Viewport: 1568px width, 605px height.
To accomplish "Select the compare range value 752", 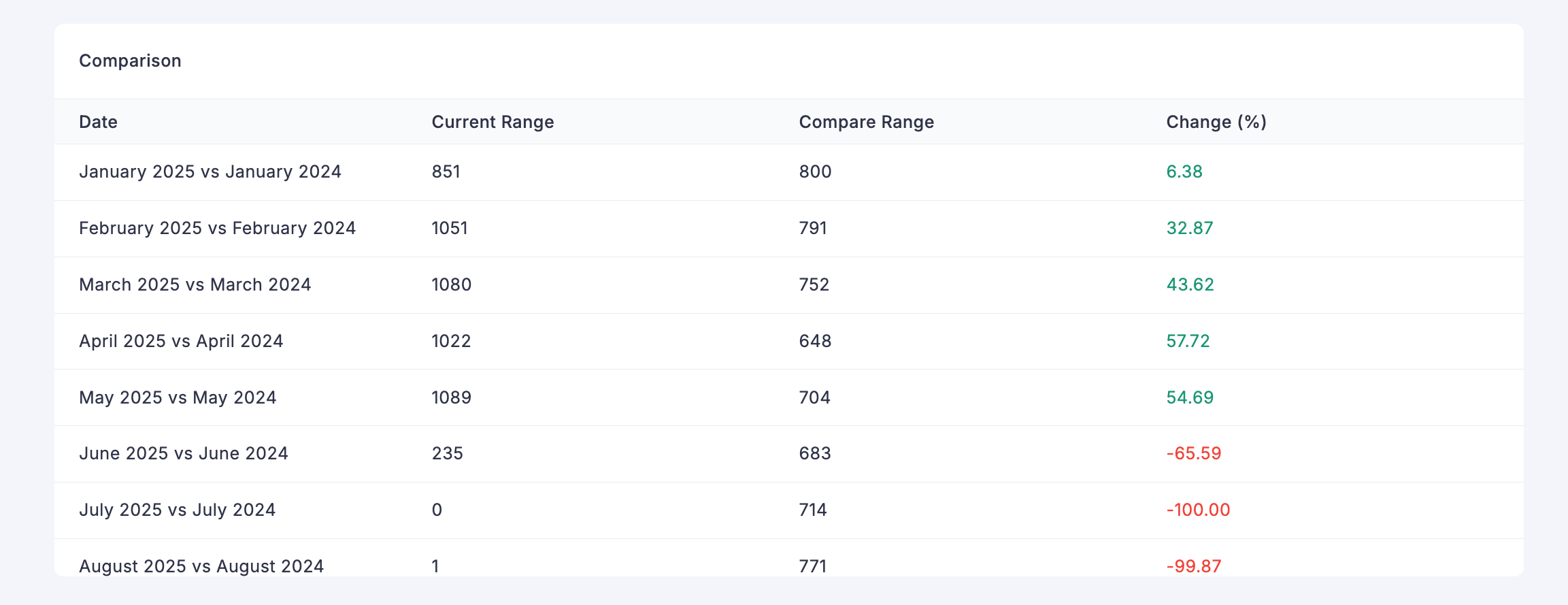I will click(x=814, y=284).
